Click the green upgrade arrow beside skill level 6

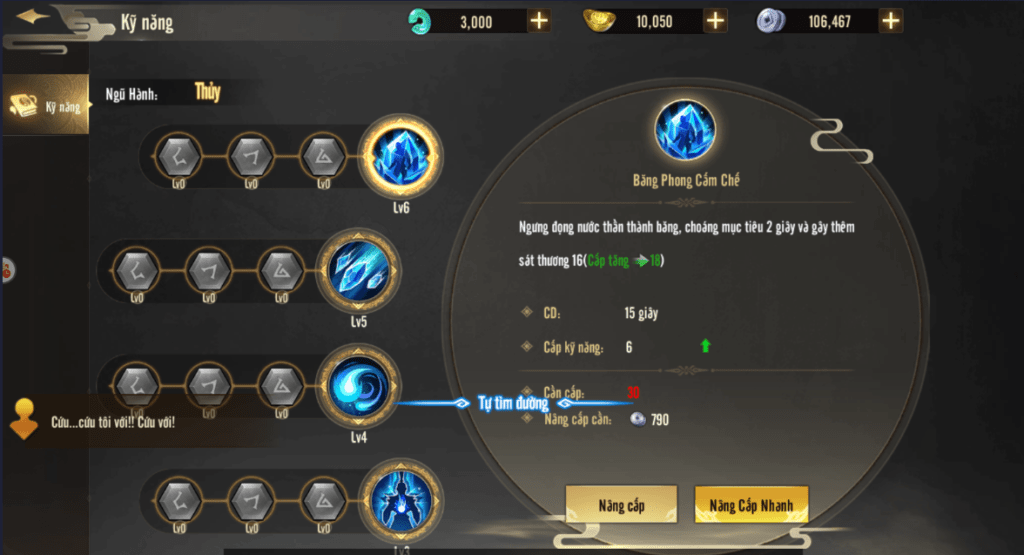pyautogui.click(x=705, y=346)
